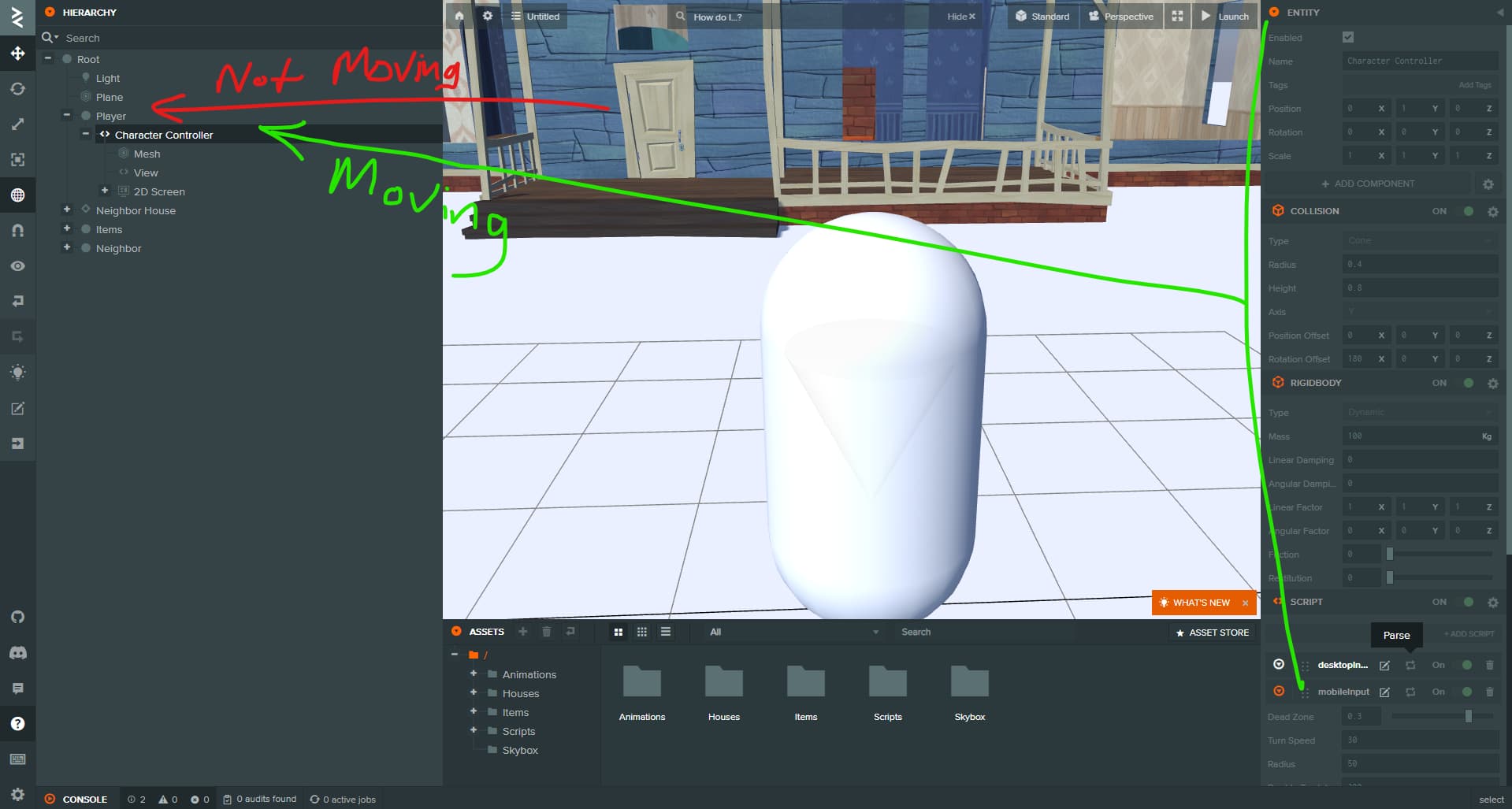Click the Launch button

click(1224, 16)
